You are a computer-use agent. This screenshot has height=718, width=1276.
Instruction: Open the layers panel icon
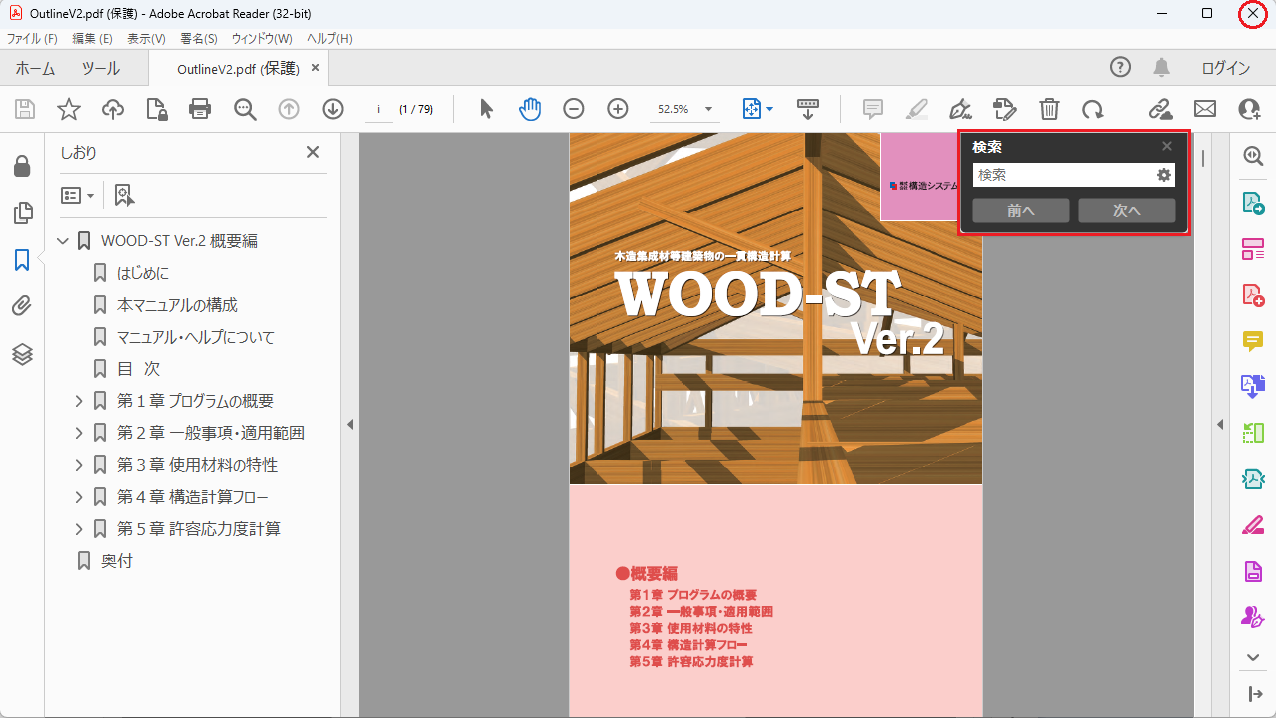pos(22,354)
